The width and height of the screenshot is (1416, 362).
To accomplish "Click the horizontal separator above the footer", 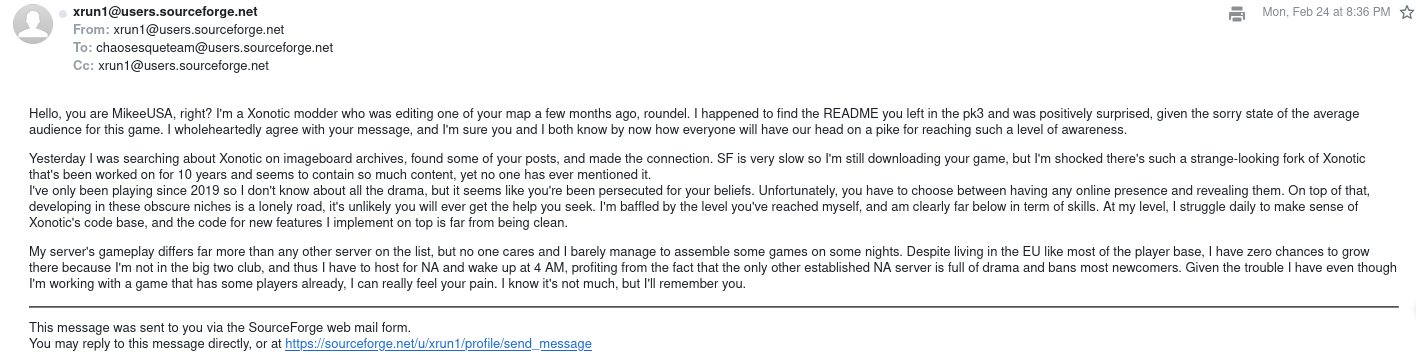I will [x=714, y=307].
